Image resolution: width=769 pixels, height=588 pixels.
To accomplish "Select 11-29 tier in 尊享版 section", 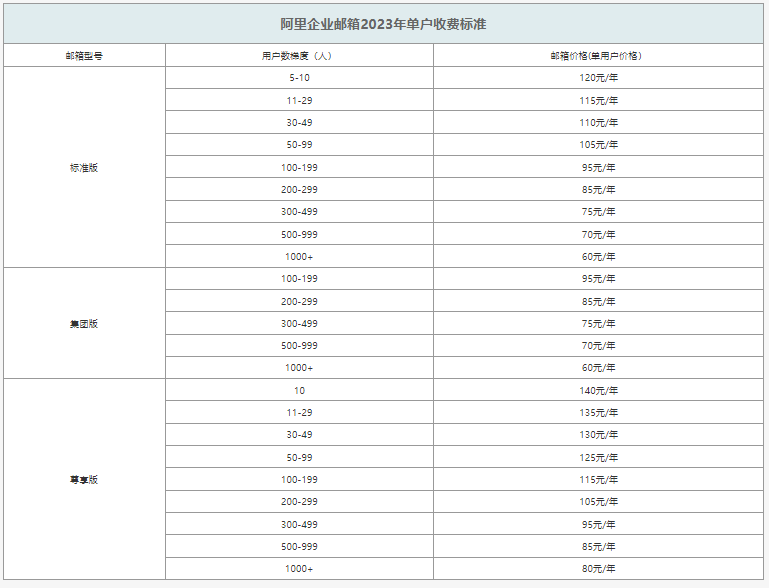I will [299, 413].
